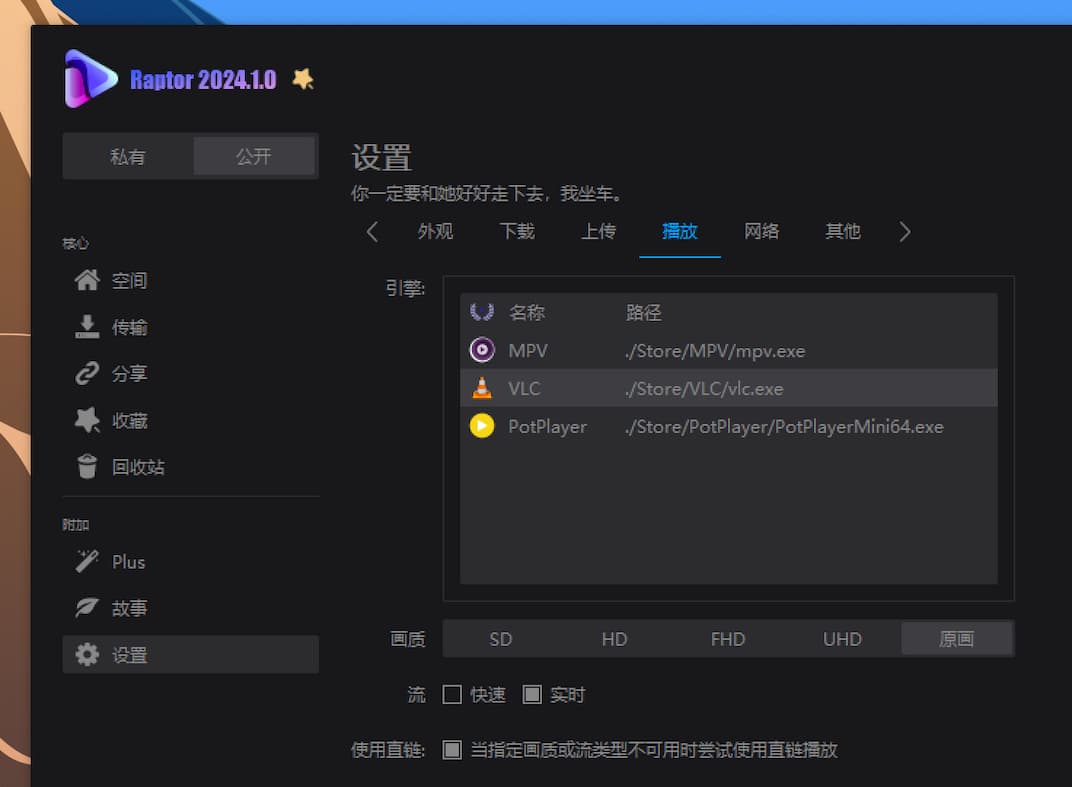1072x787 pixels.
Task: Switch to the 私有 mode
Action: [x=128, y=157]
